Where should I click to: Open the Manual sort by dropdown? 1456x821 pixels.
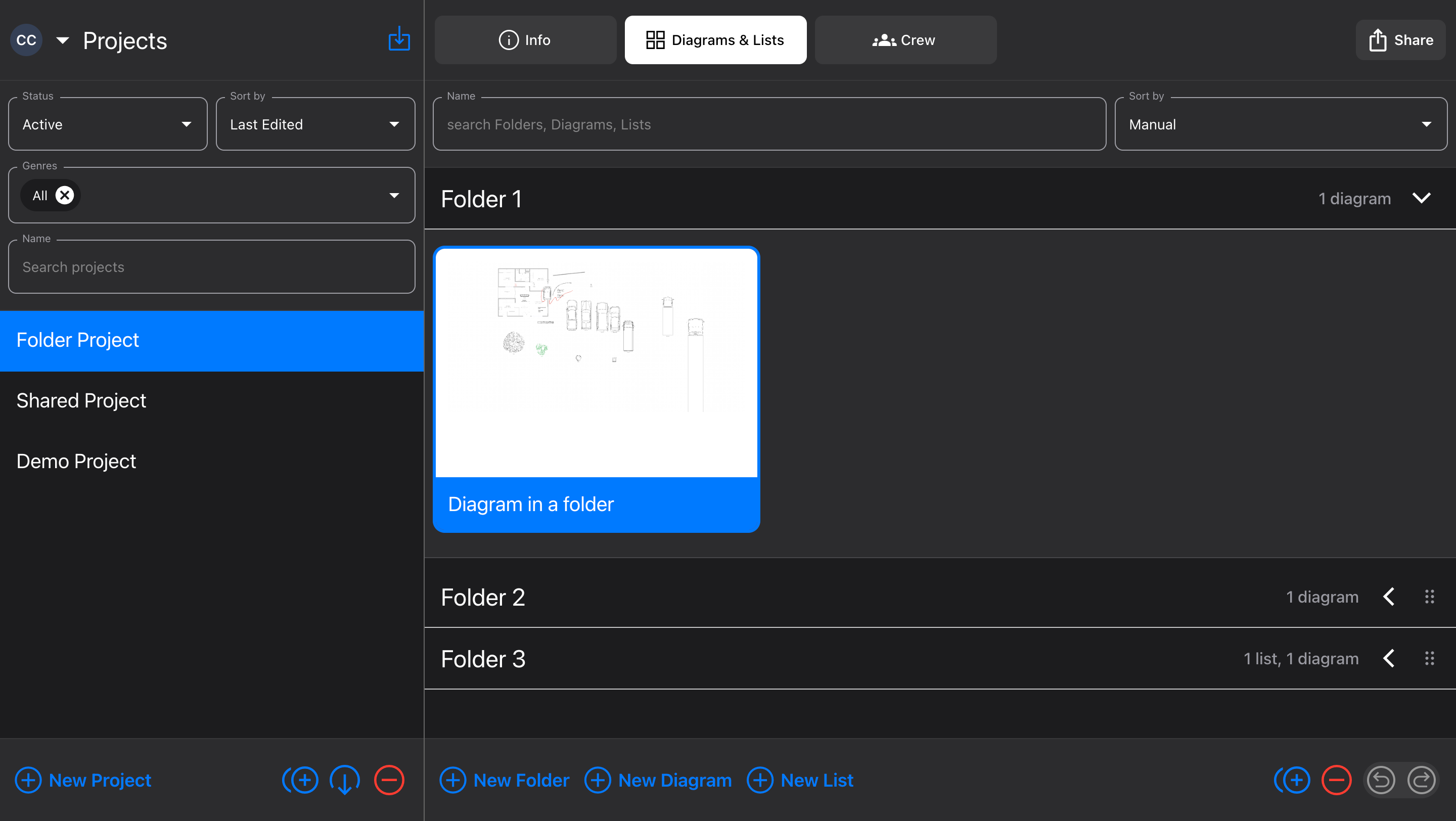click(1280, 124)
